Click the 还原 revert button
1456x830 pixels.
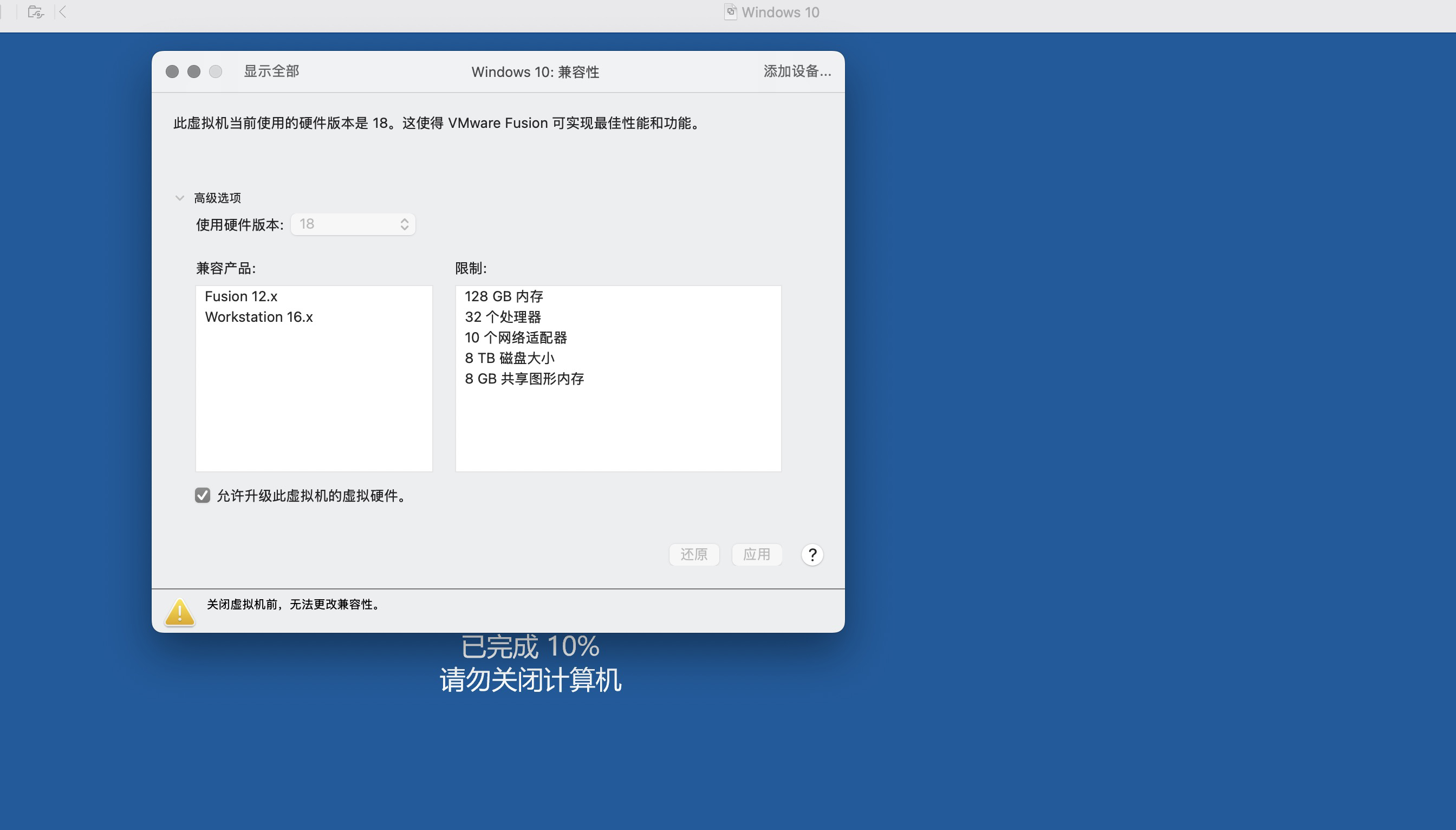click(x=693, y=555)
